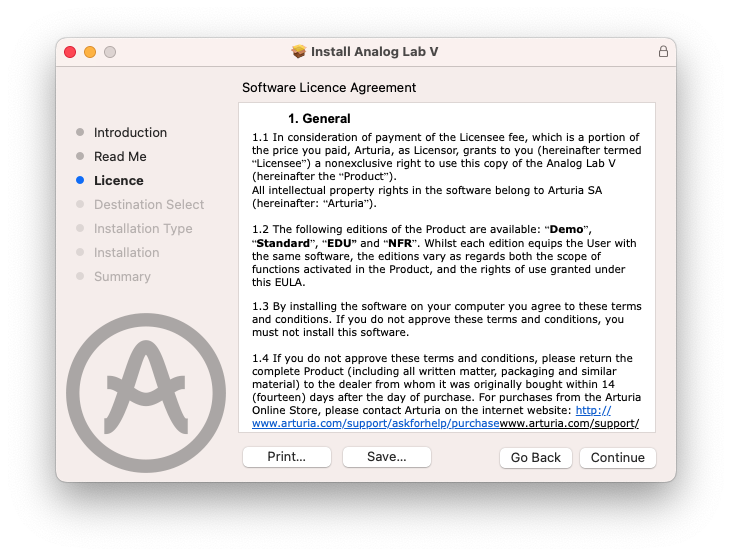Click the Go Back button
The height and width of the screenshot is (556, 732).
coord(535,457)
